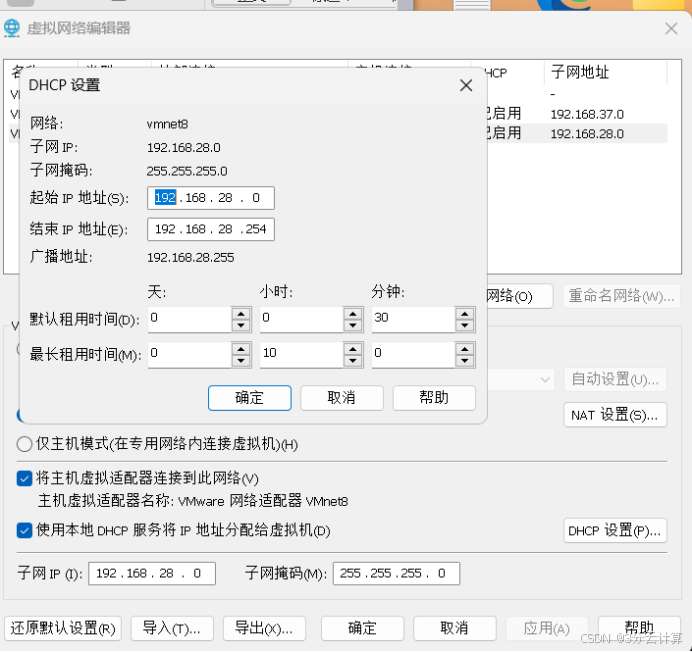Click 取消 in the DHCP settings dialog
Viewport: 692px width, 652px height.
pyautogui.click(x=341, y=398)
